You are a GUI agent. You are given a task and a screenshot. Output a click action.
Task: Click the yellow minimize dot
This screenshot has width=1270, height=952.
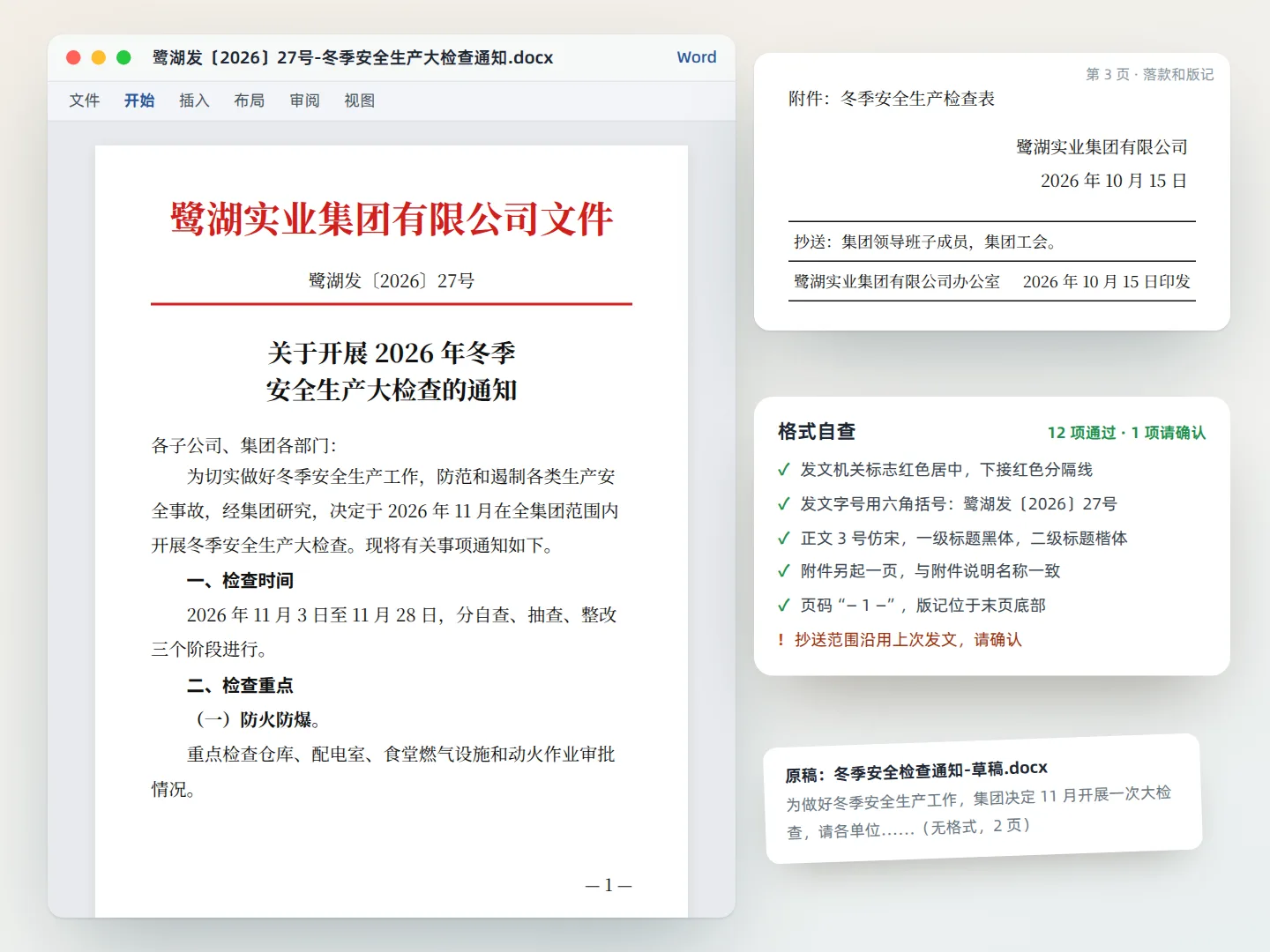(99, 57)
